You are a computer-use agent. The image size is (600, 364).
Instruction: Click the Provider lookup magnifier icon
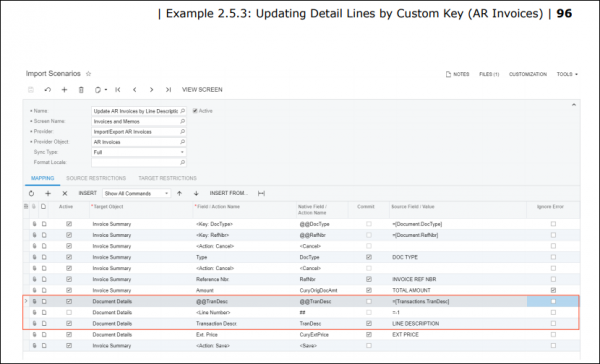pos(183,132)
